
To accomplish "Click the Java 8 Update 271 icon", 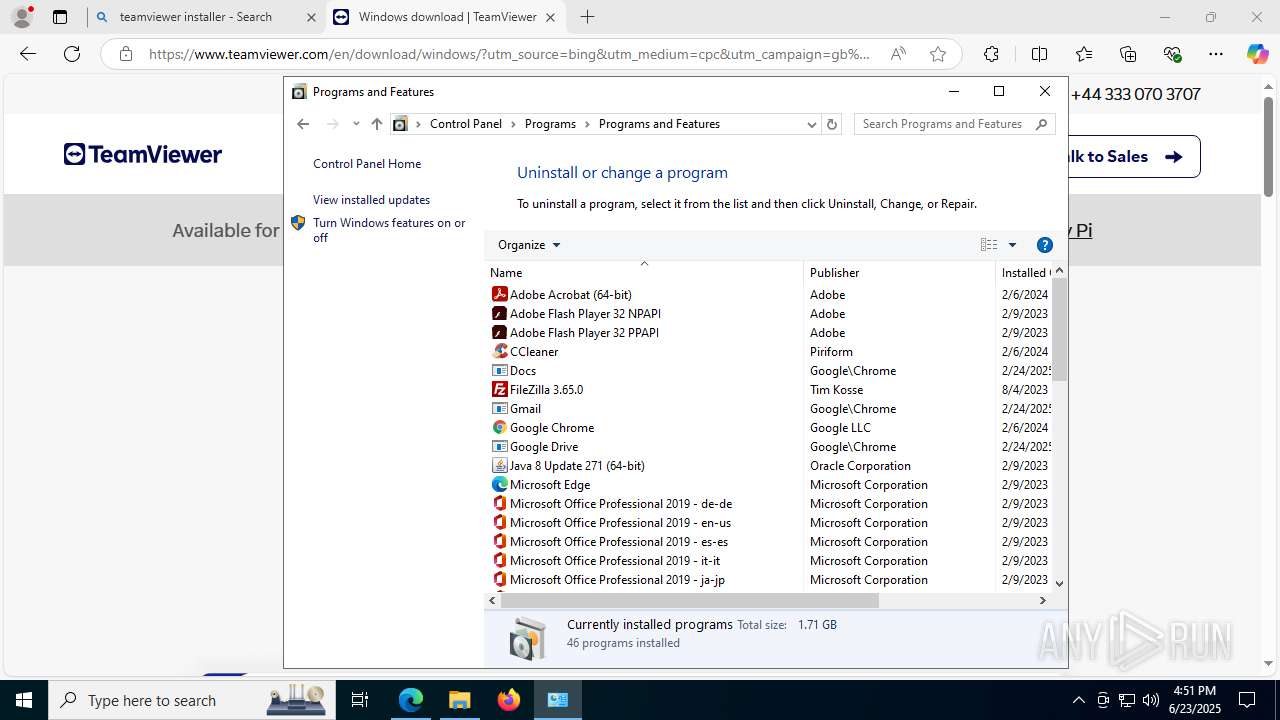I will 500,465.
